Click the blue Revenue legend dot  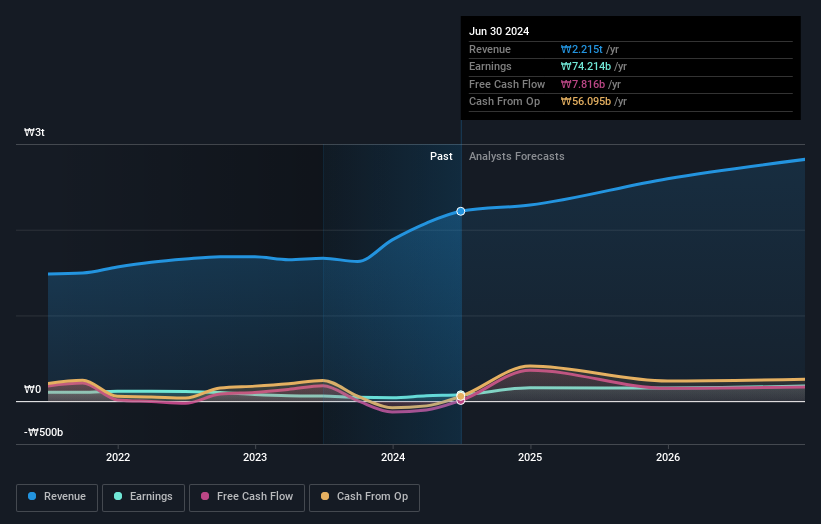tap(32, 496)
